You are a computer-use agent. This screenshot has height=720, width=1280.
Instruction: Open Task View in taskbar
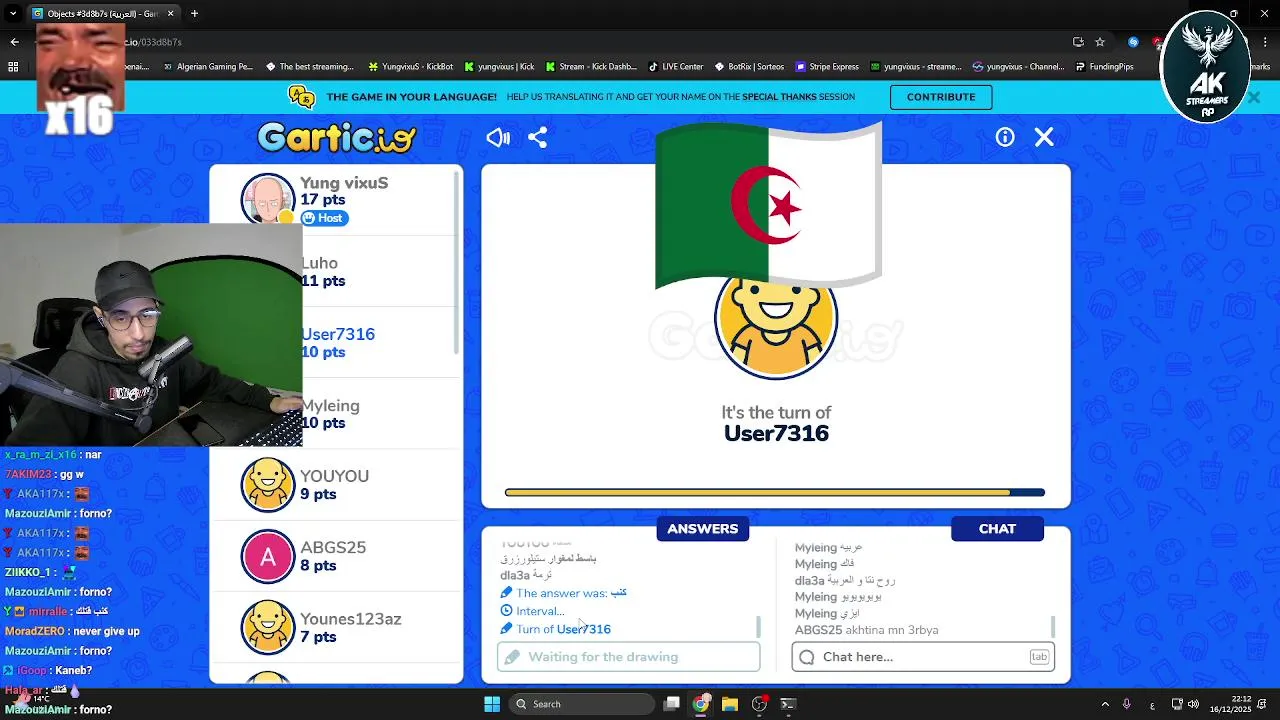672,704
